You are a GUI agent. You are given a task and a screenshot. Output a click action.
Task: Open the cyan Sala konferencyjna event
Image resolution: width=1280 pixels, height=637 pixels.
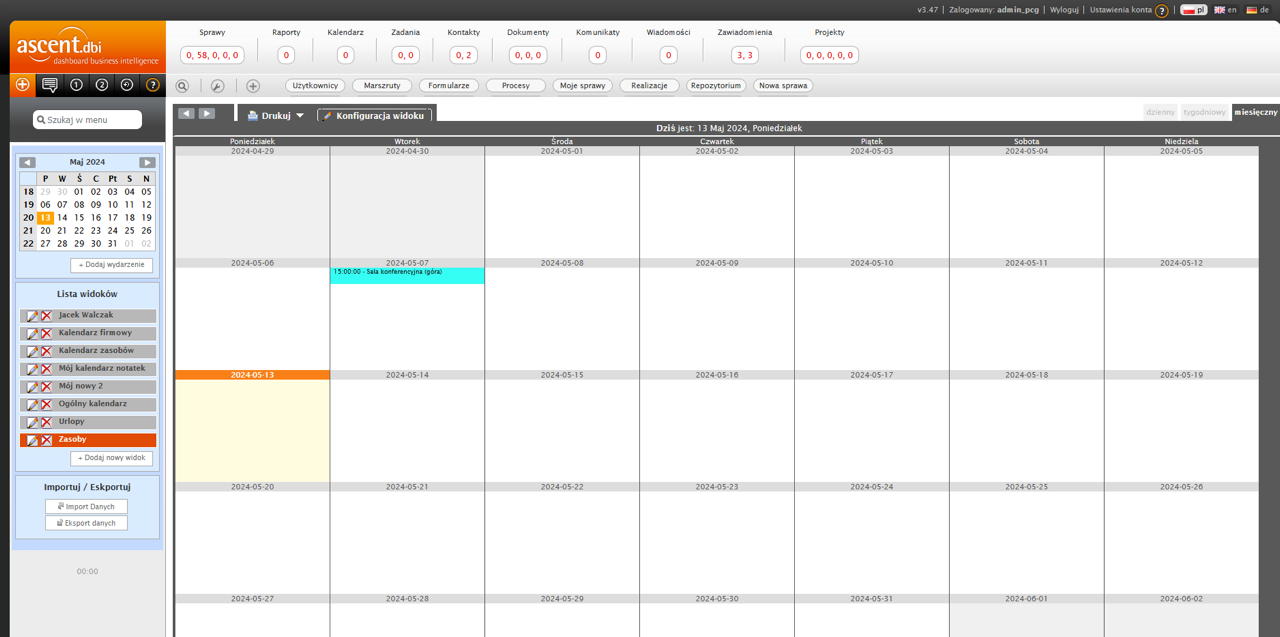[406, 275]
